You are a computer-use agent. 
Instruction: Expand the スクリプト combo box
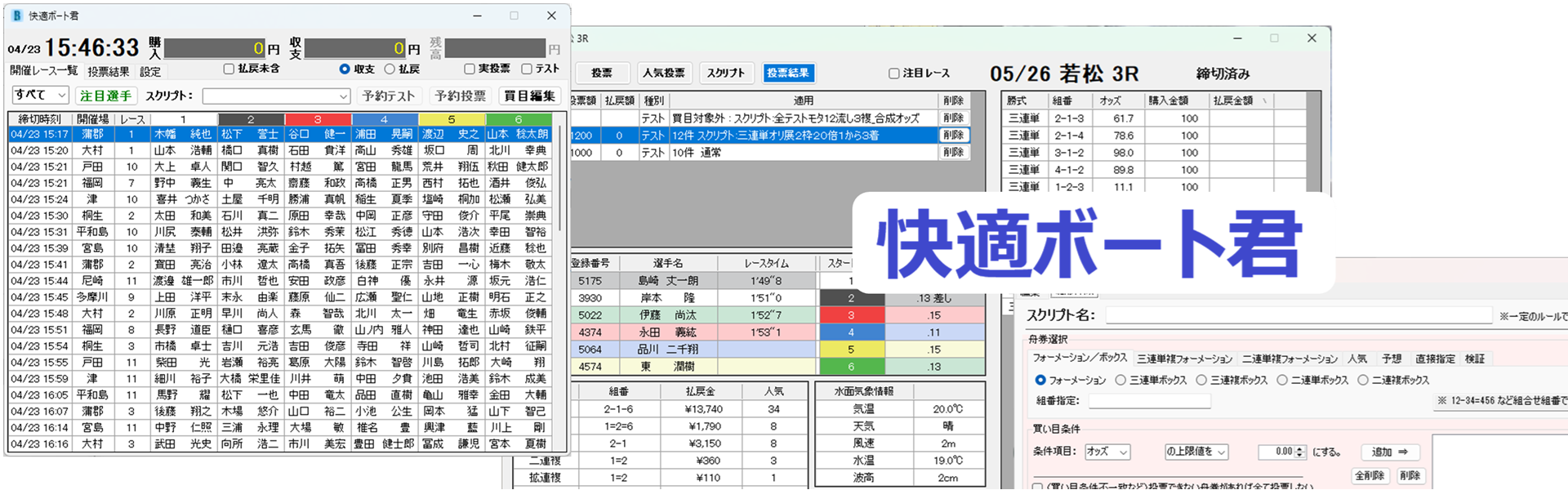point(343,96)
